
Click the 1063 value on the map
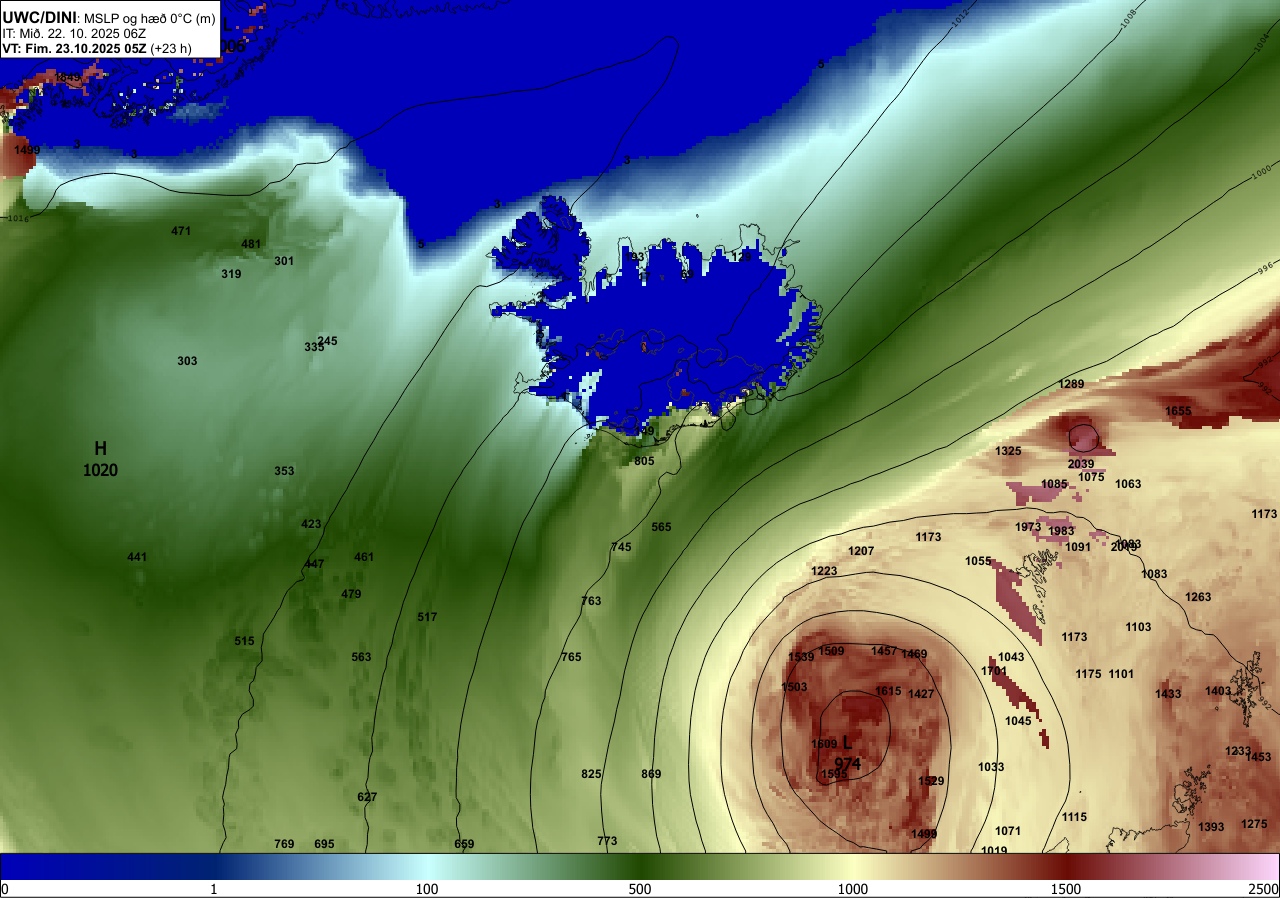[x=1128, y=484]
